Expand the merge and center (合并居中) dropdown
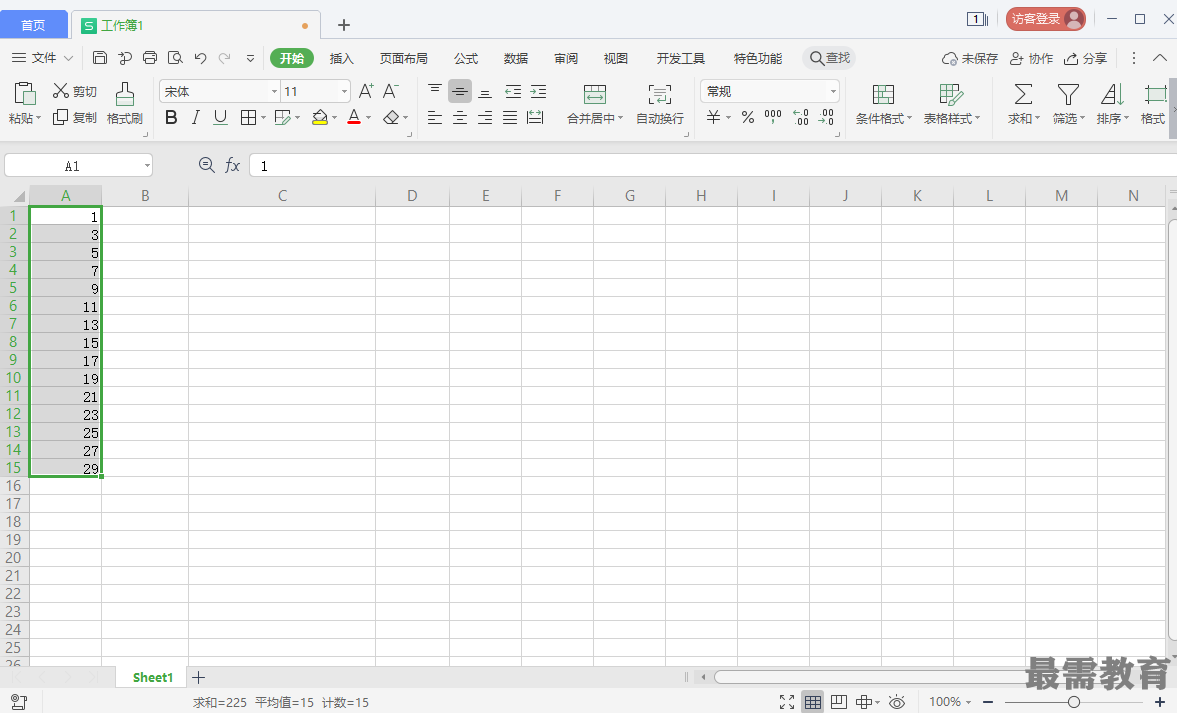The width and height of the screenshot is (1177, 713). click(x=620, y=119)
